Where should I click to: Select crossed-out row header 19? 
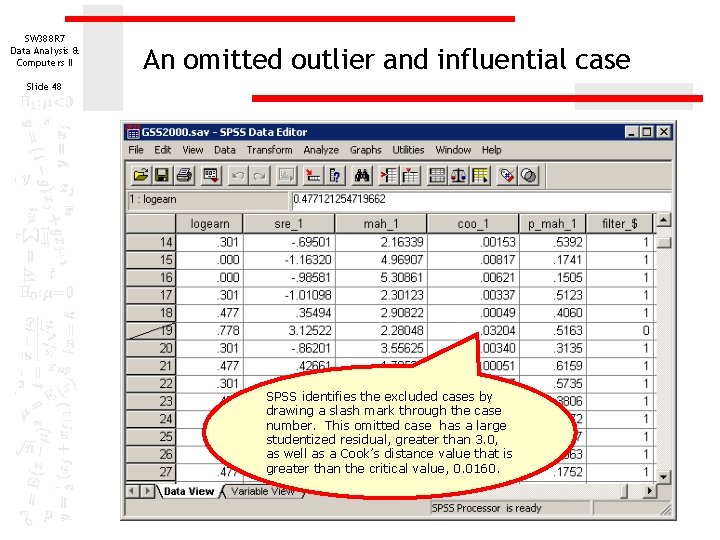tap(151, 330)
